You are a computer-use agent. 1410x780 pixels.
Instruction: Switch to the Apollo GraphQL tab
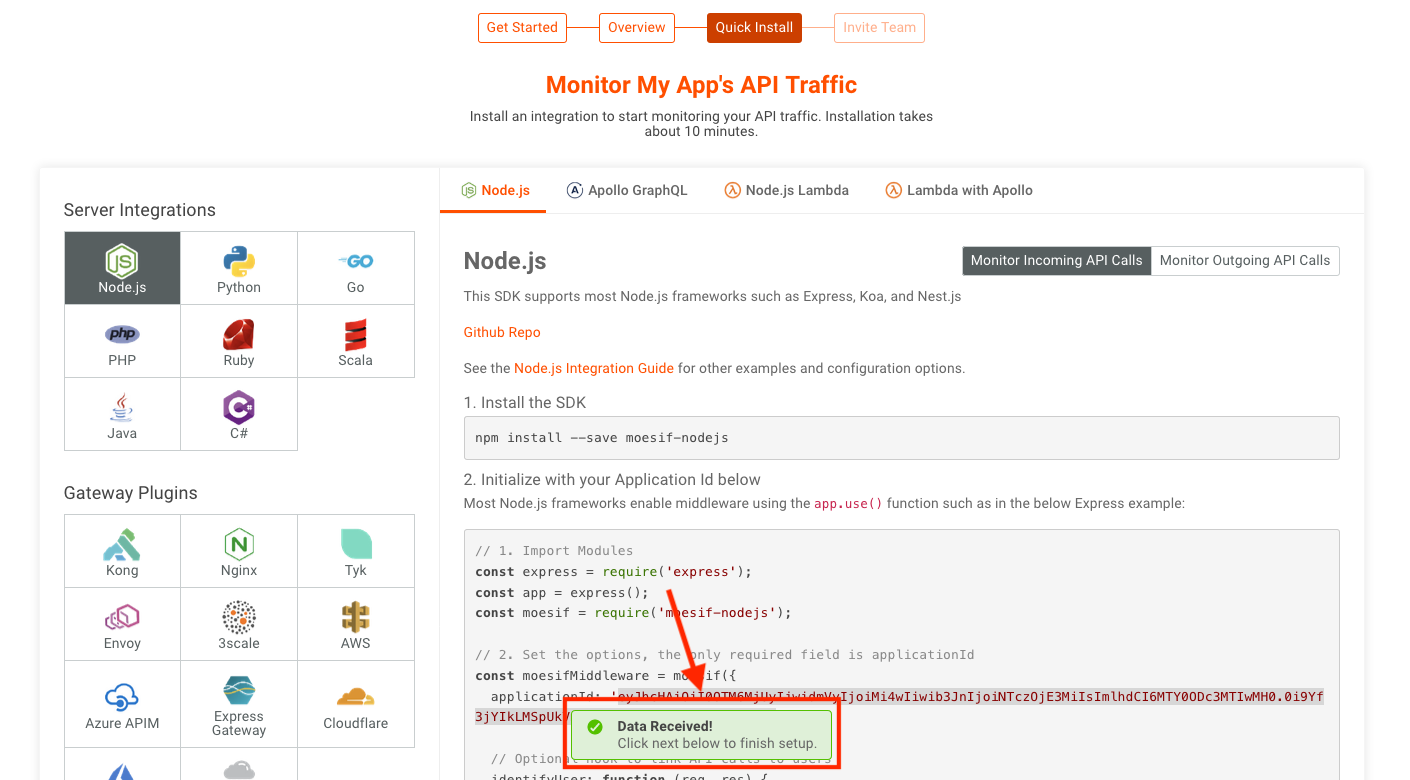tap(627, 189)
